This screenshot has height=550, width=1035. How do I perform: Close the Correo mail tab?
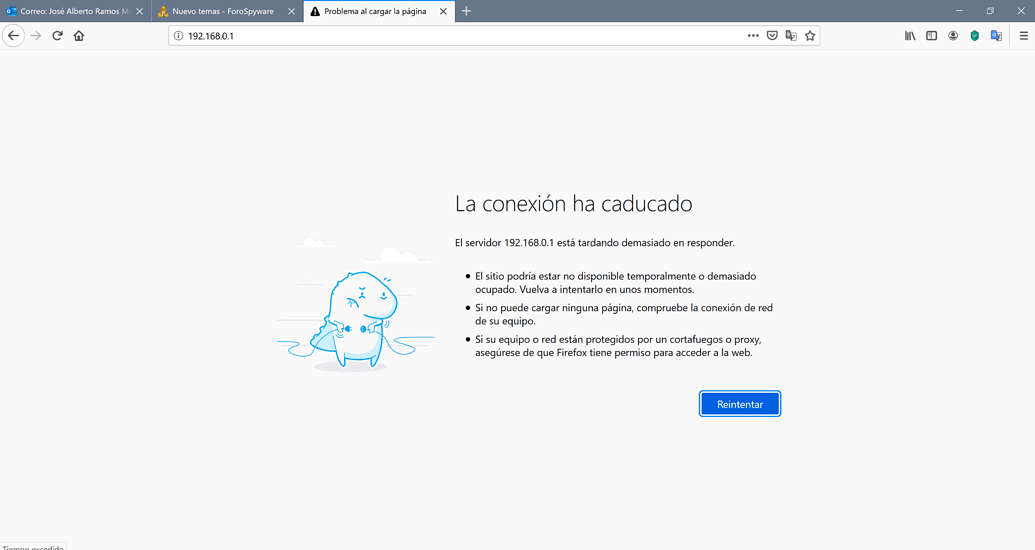139,11
